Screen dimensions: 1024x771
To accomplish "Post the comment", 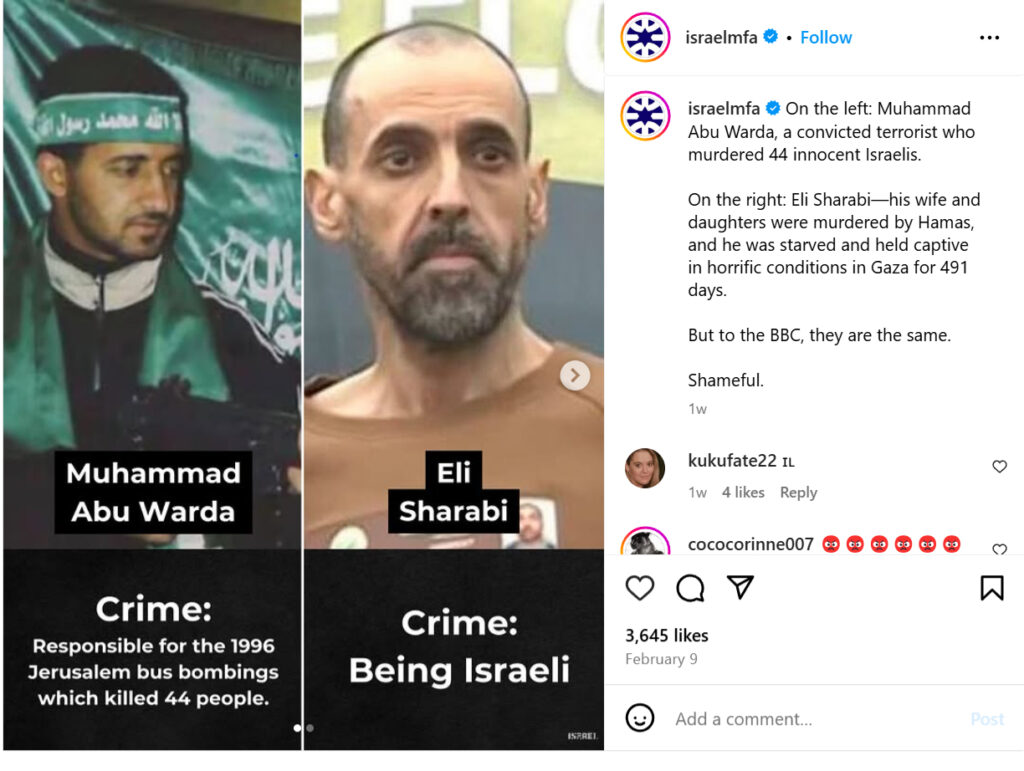I will pyautogui.click(x=987, y=719).
